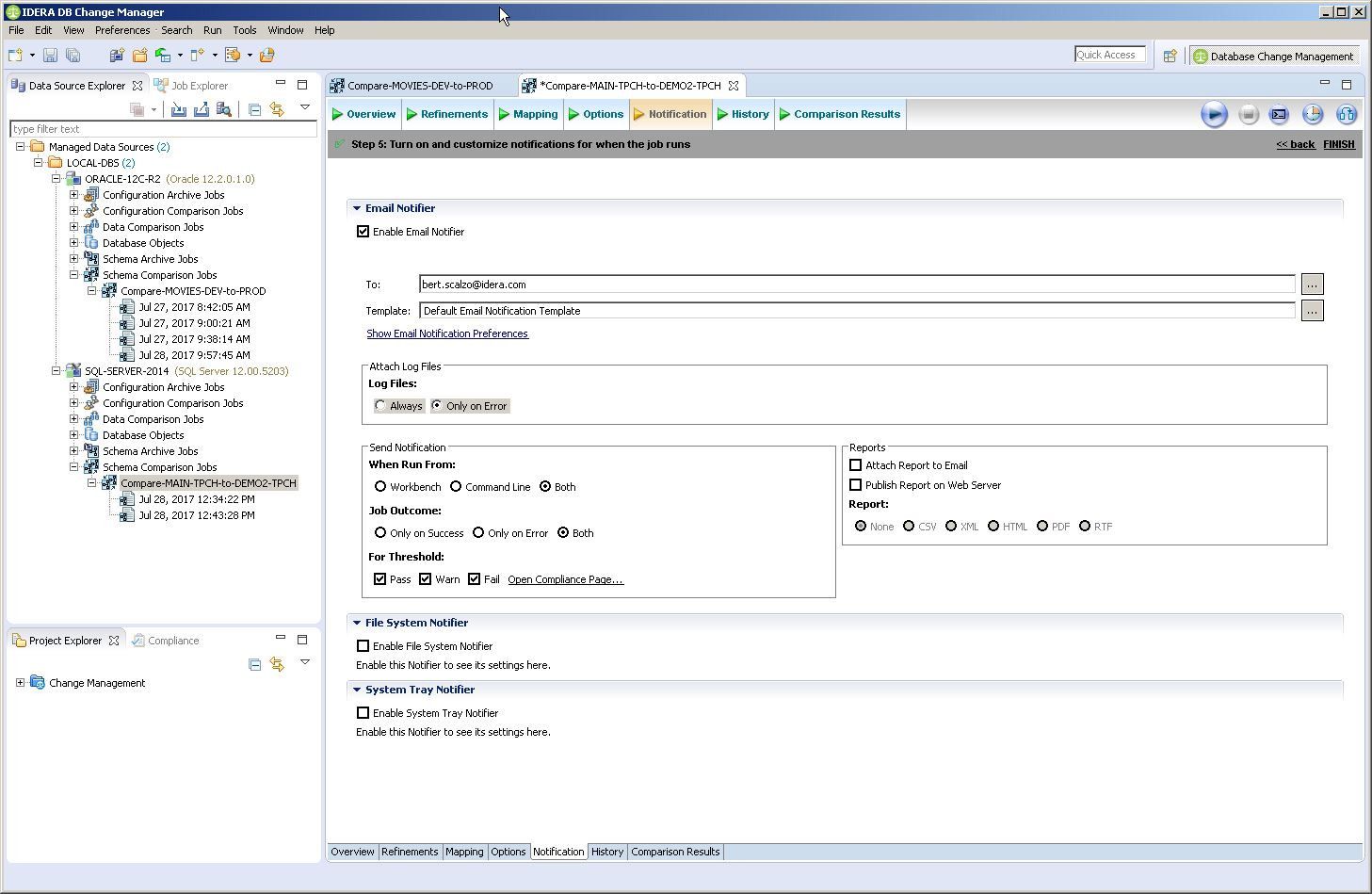Screen dimensions: 1372x894
Task: Click the Open Perspective icon
Action: pos(1170,57)
